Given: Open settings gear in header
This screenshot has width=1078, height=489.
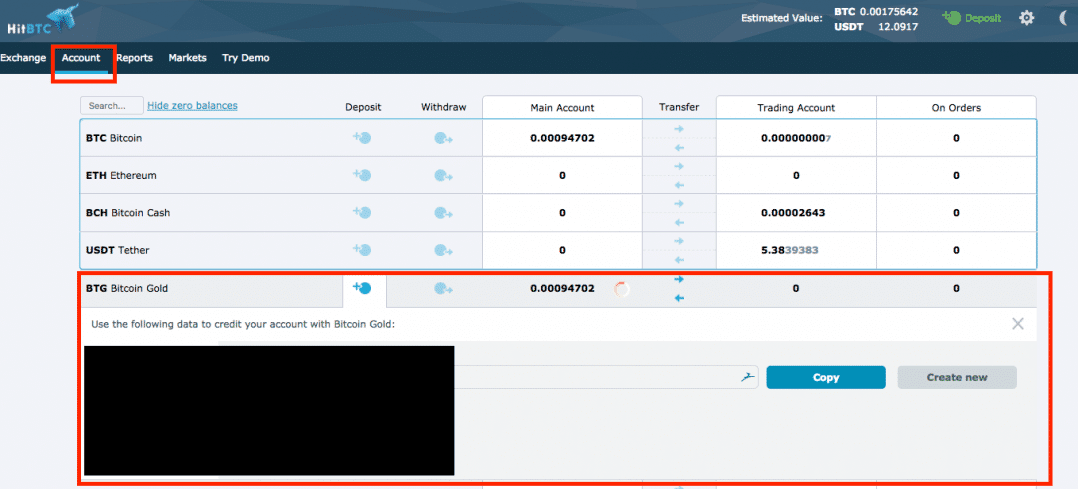Looking at the screenshot, I should 1026,18.
